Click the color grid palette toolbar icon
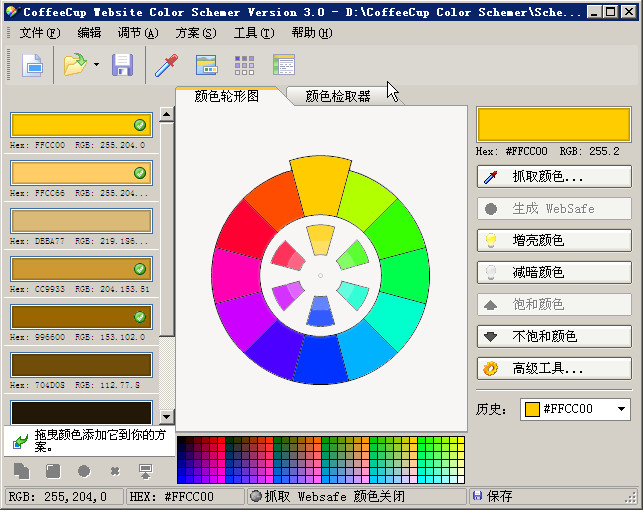Image resolution: width=643 pixels, height=511 pixels. [244, 66]
